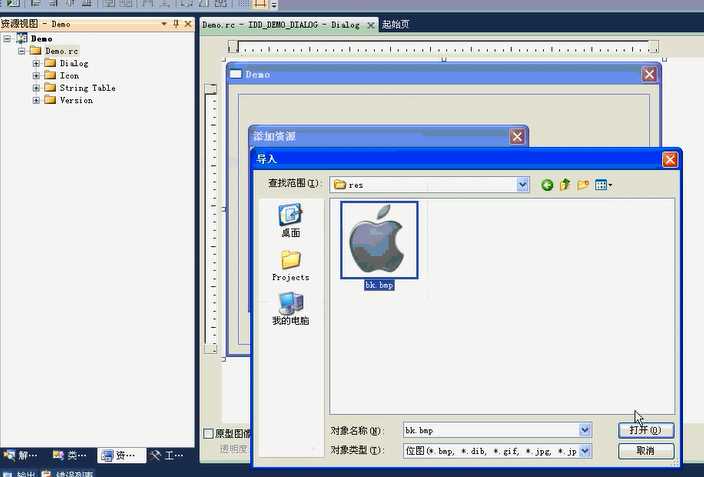Expand the Dialog folder node

(36, 63)
